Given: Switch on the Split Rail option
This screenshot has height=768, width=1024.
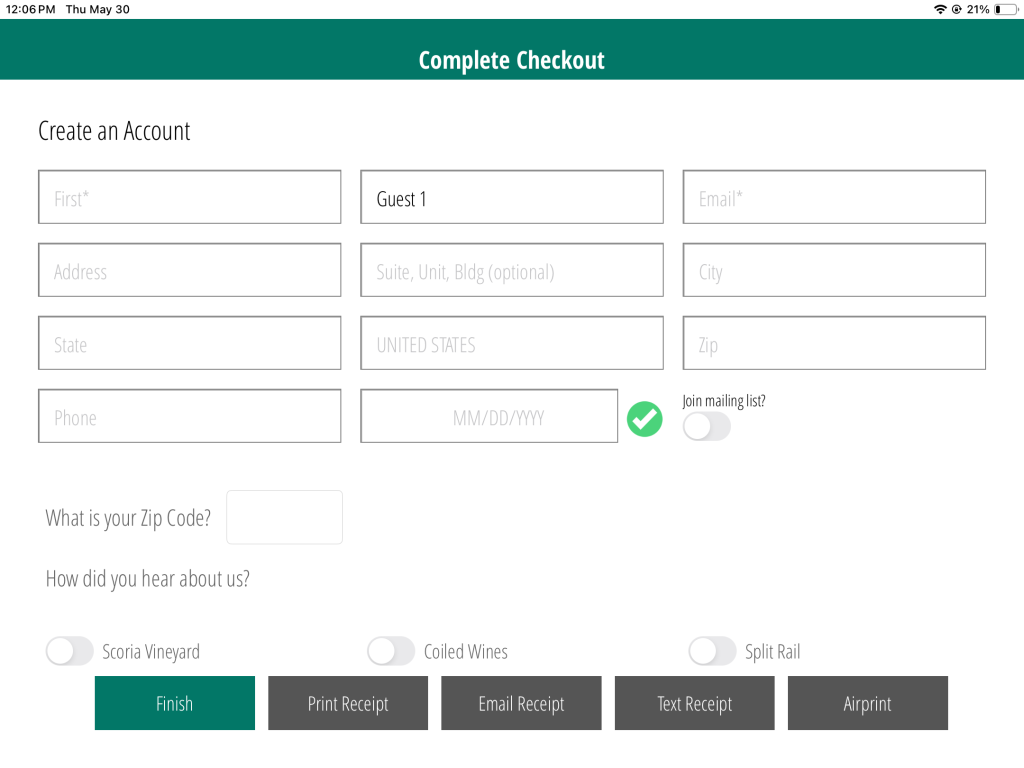Looking at the screenshot, I should pos(712,652).
